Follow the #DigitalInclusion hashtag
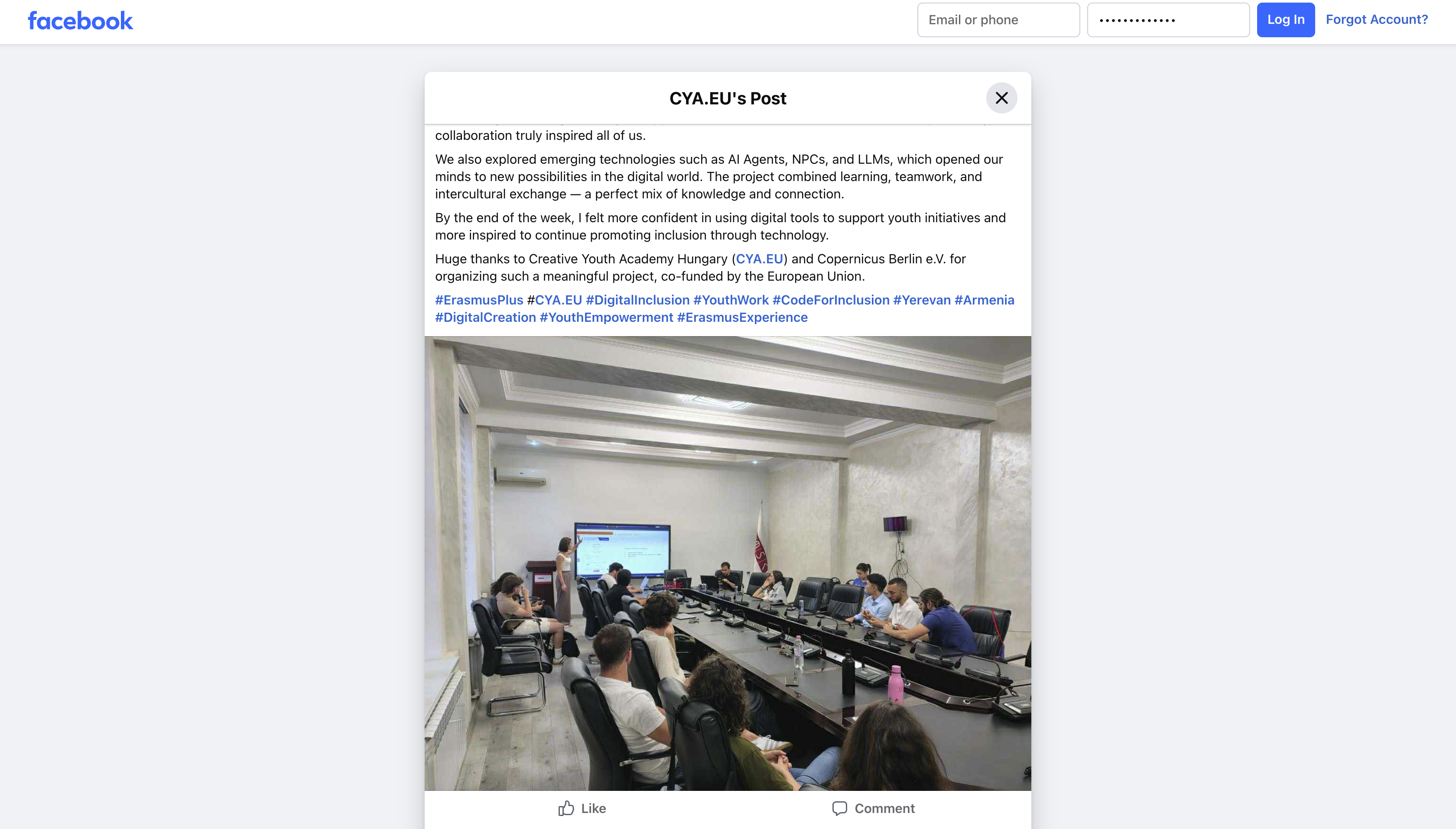The height and width of the screenshot is (829, 1456). (637, 300)
